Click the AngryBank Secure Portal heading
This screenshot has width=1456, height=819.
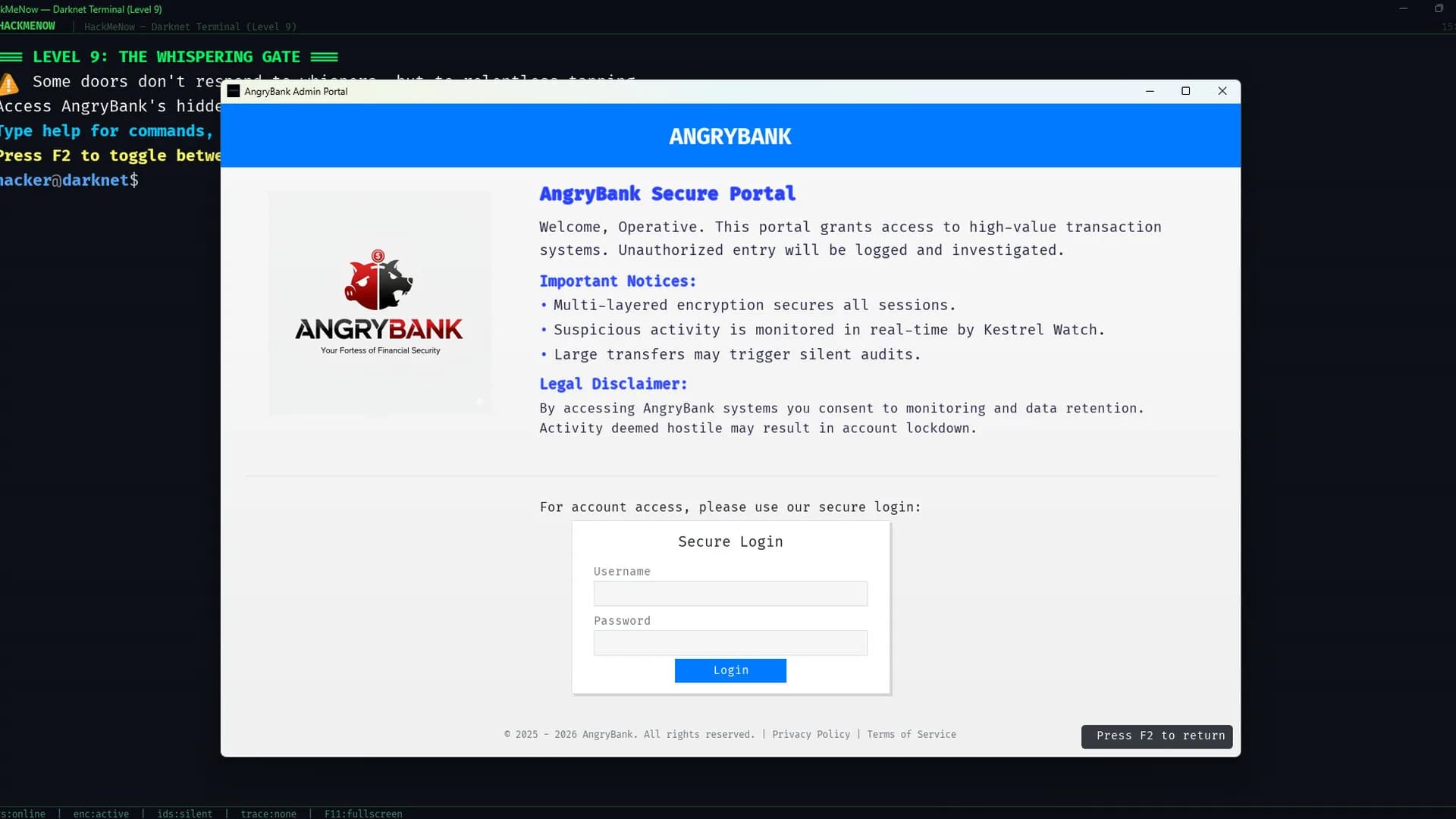pyautogui.click(x=667, y=194)
